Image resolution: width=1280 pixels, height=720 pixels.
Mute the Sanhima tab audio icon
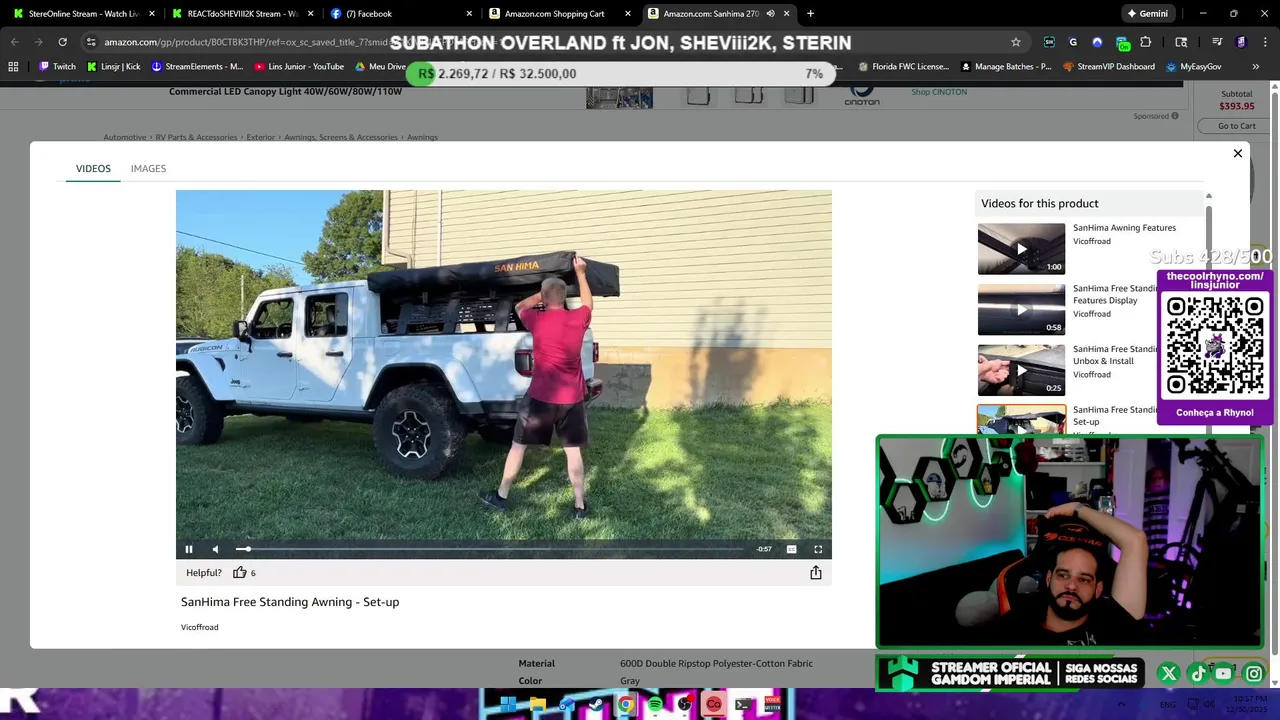tap(770, 14)
